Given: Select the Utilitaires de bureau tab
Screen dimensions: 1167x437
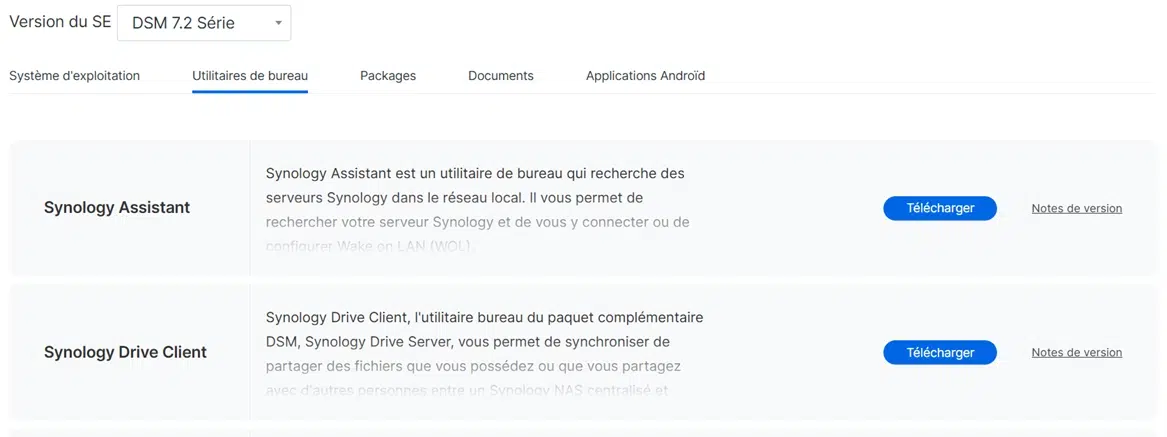Looking at the screenshot, I should coord(250,76).
